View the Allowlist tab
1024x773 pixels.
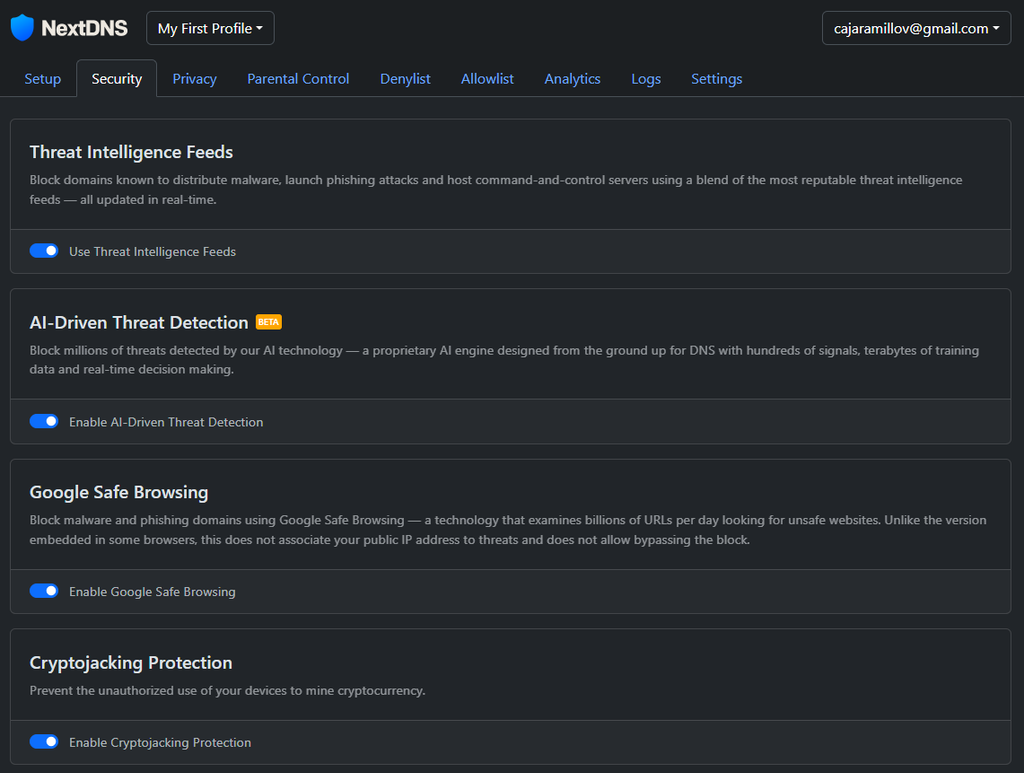coord(487,78)
